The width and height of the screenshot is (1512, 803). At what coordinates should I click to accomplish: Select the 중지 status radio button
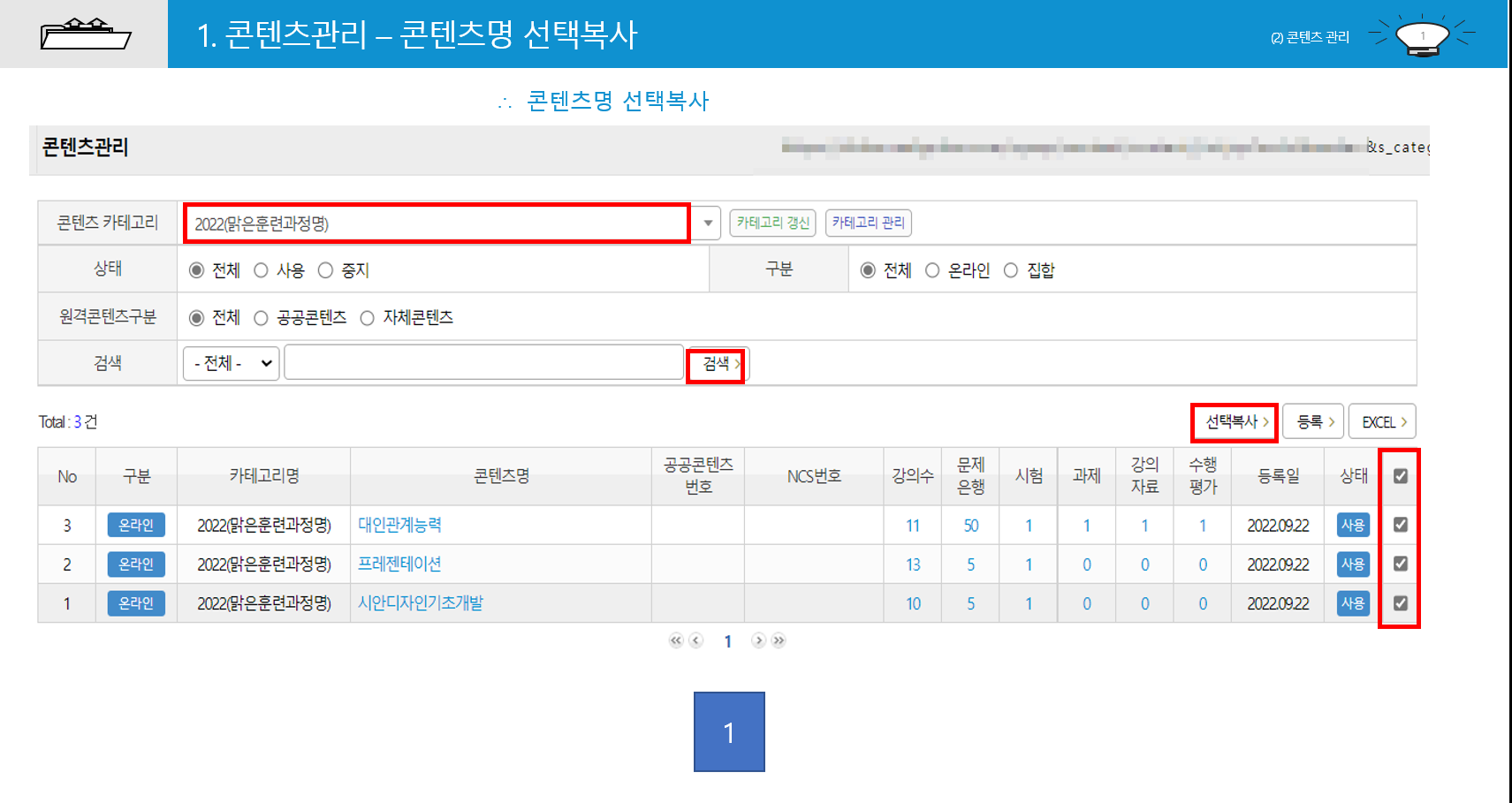coord(326,270)
